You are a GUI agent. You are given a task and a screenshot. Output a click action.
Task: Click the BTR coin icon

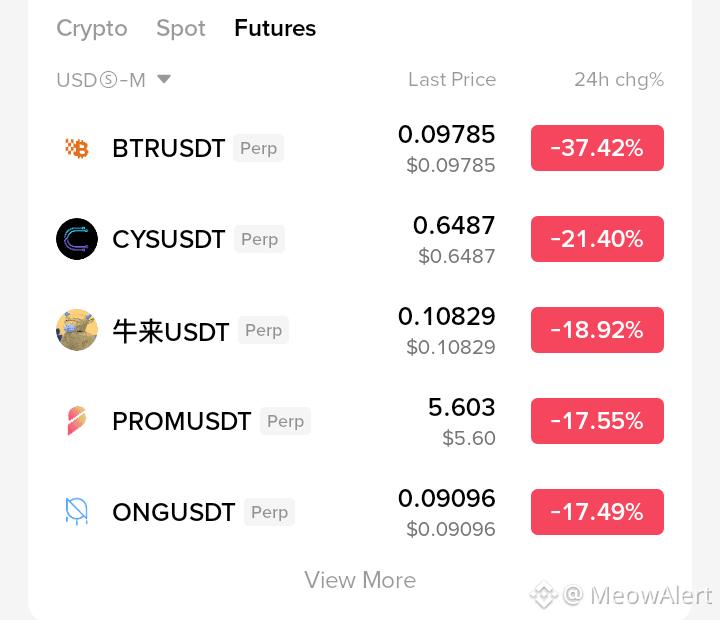[77, 148]
